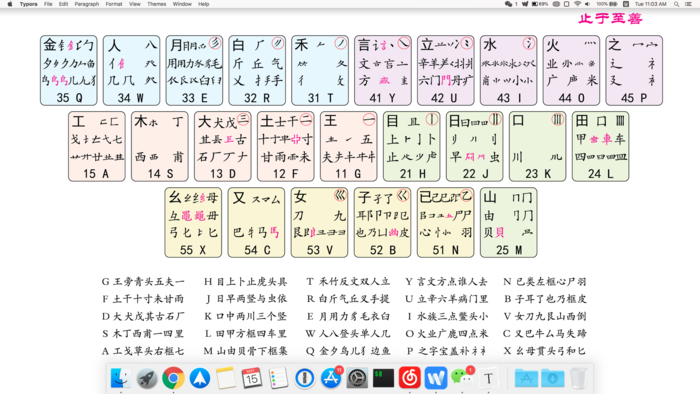Click the battery 100% indicator
Image resolution: width=700 pixels, height=394 pixels.
click(x=607, y=4)
